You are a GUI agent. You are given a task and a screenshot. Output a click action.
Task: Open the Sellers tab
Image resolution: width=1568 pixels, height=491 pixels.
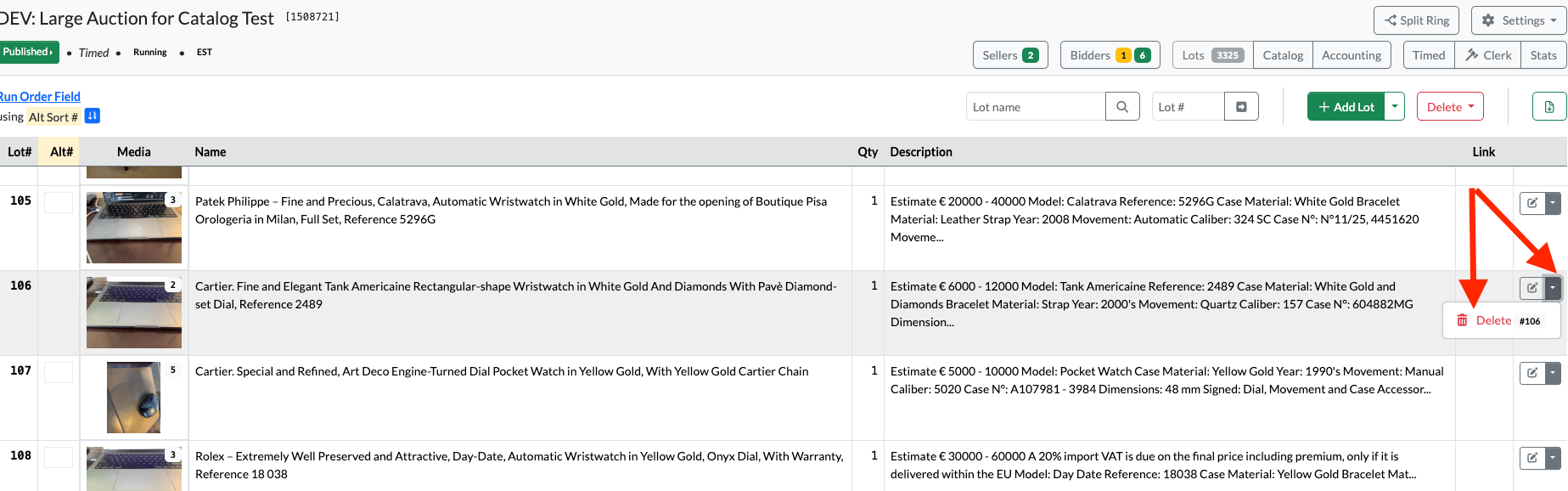pos(1010,55)
